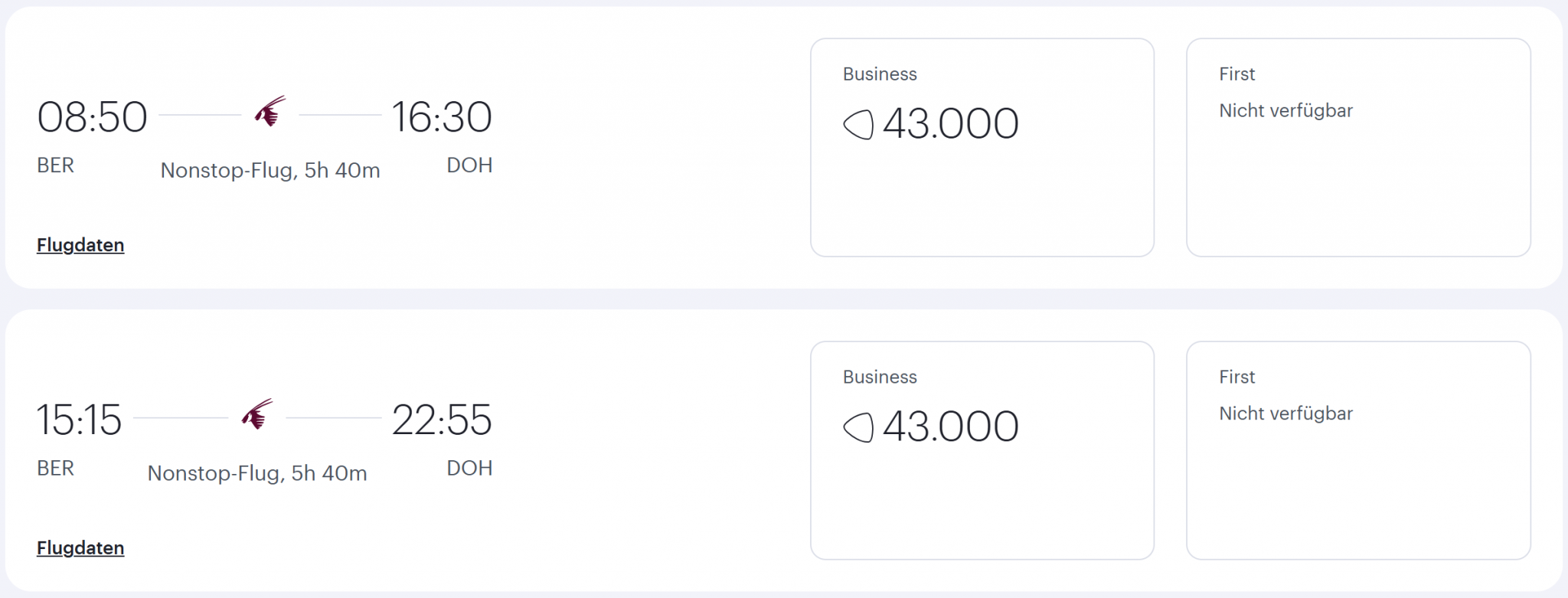Click Nonstop-Flug duration of first flight

(270, 170)
